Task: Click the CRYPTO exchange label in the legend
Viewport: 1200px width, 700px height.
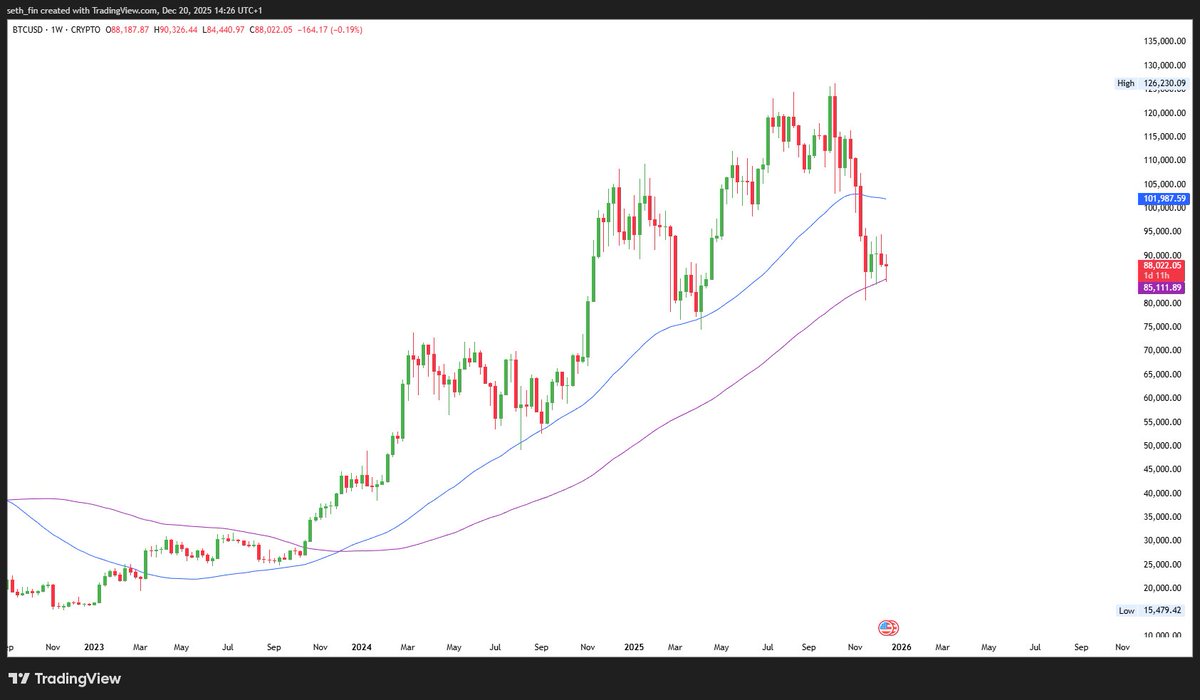Action: tap(87, 30)
